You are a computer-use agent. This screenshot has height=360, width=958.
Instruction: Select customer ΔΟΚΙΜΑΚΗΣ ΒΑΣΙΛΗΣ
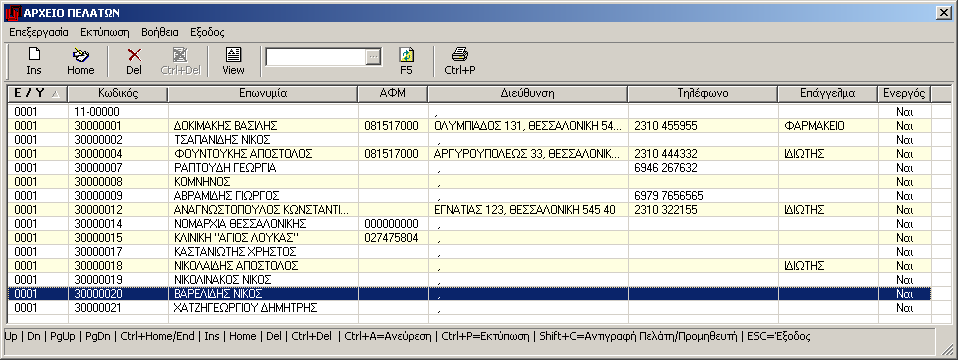point(226,126)
